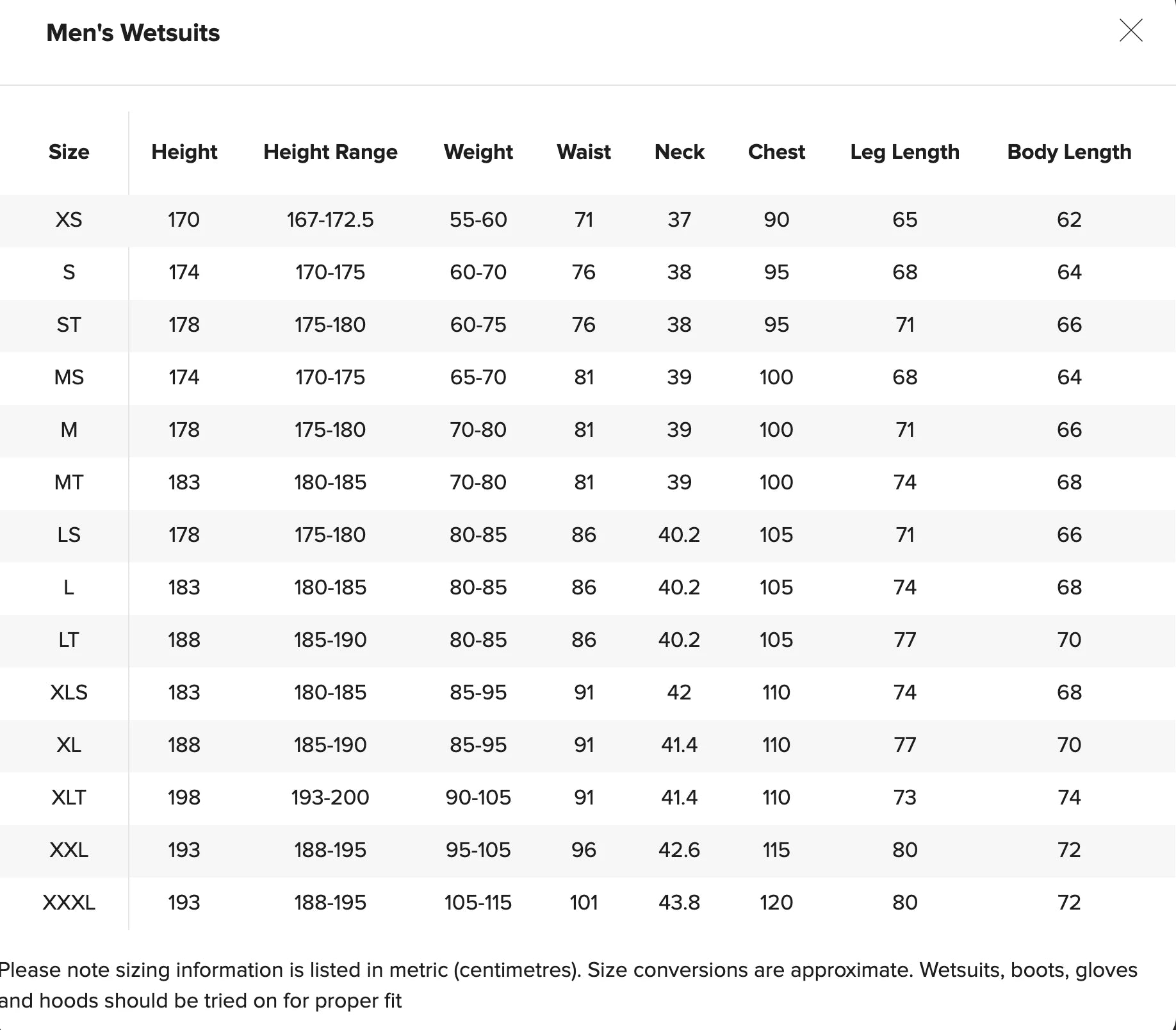This screenshot has height=1030, width=1176.
Task: Click the Neck column header
Action: point(680,152)
